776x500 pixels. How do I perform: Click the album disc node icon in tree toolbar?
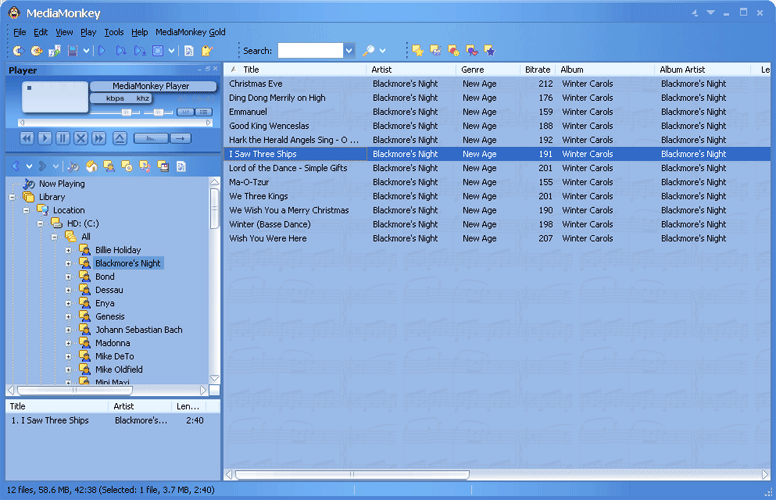coord(127,166)
